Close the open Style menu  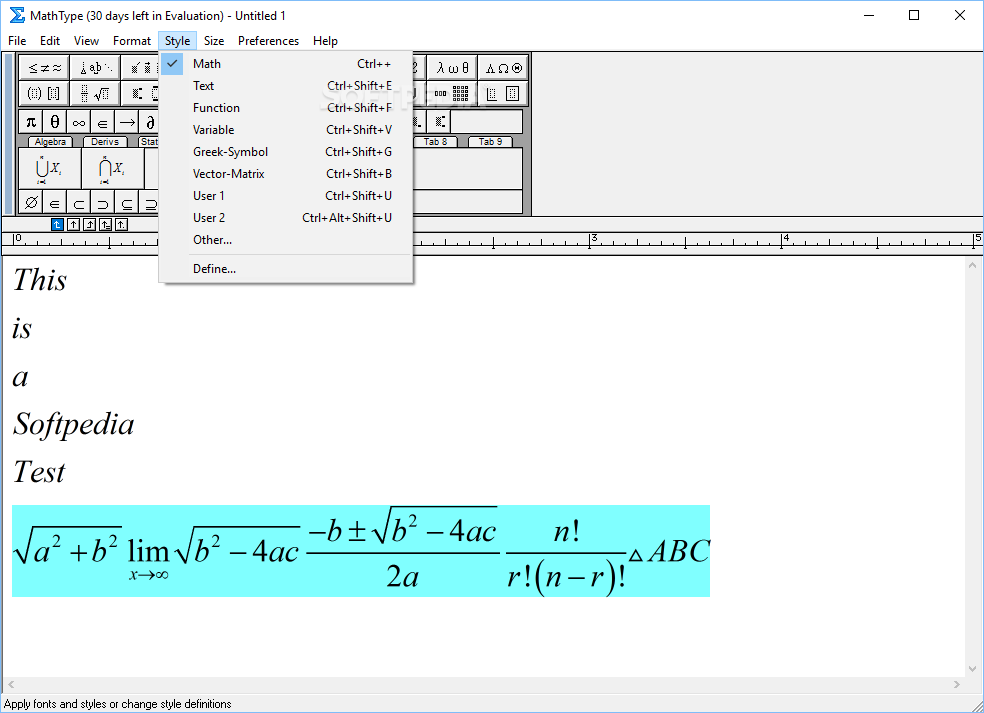(178, 41)
